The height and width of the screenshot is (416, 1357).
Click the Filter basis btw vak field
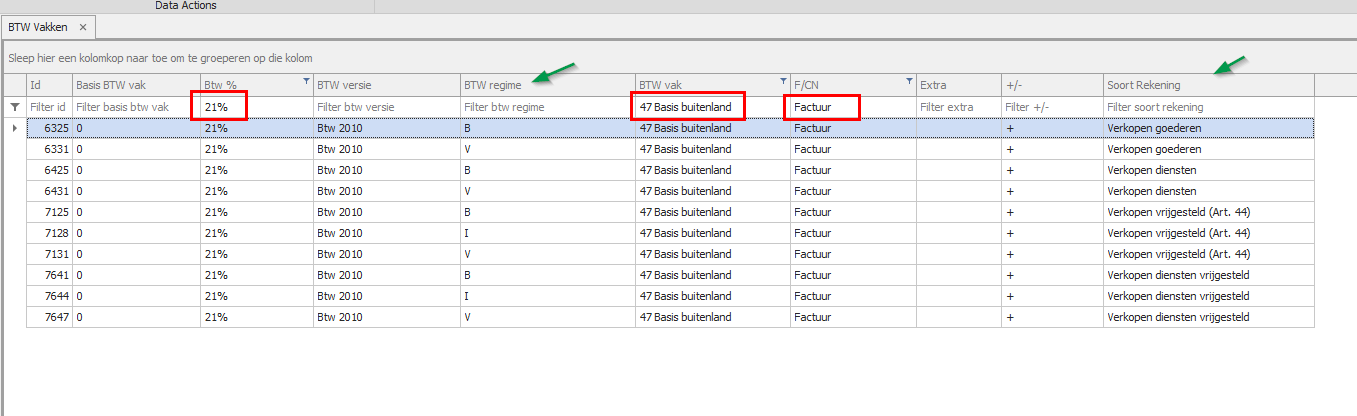pos(136,107)
